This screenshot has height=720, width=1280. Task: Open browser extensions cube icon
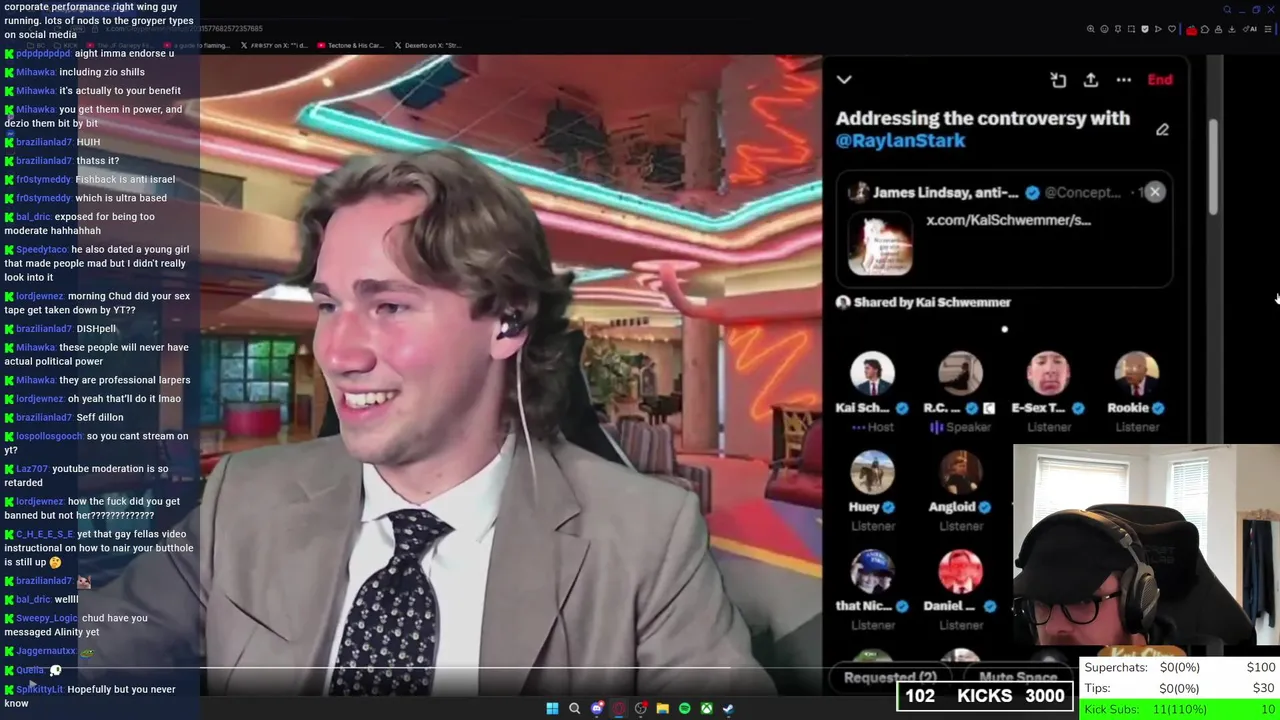1205,29
